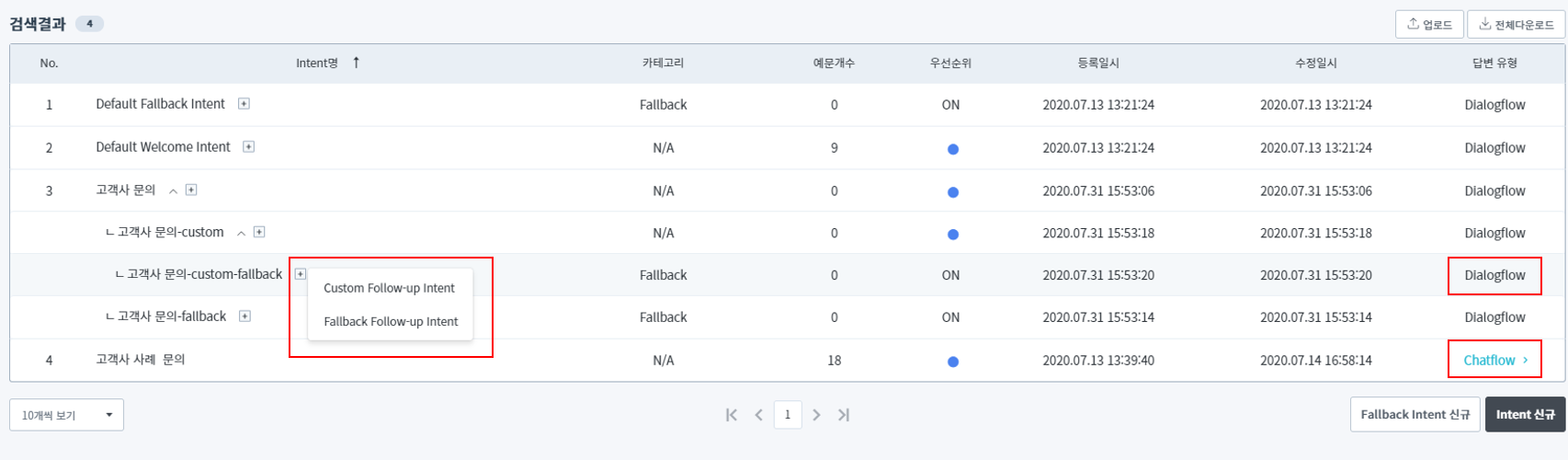The height and width of the screenshot is (460, 1568).
Task: Select Fallback Follow-up Intent menu option
Action: point(391,322)
